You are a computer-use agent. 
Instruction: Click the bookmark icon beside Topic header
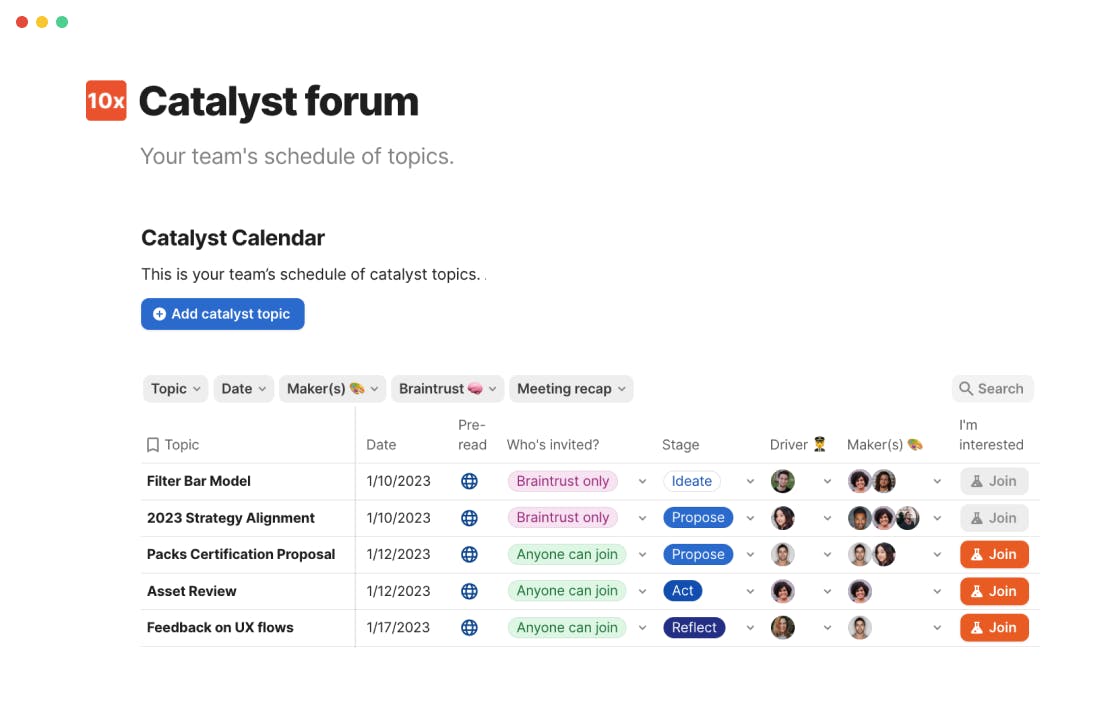[x=153, y=445]
